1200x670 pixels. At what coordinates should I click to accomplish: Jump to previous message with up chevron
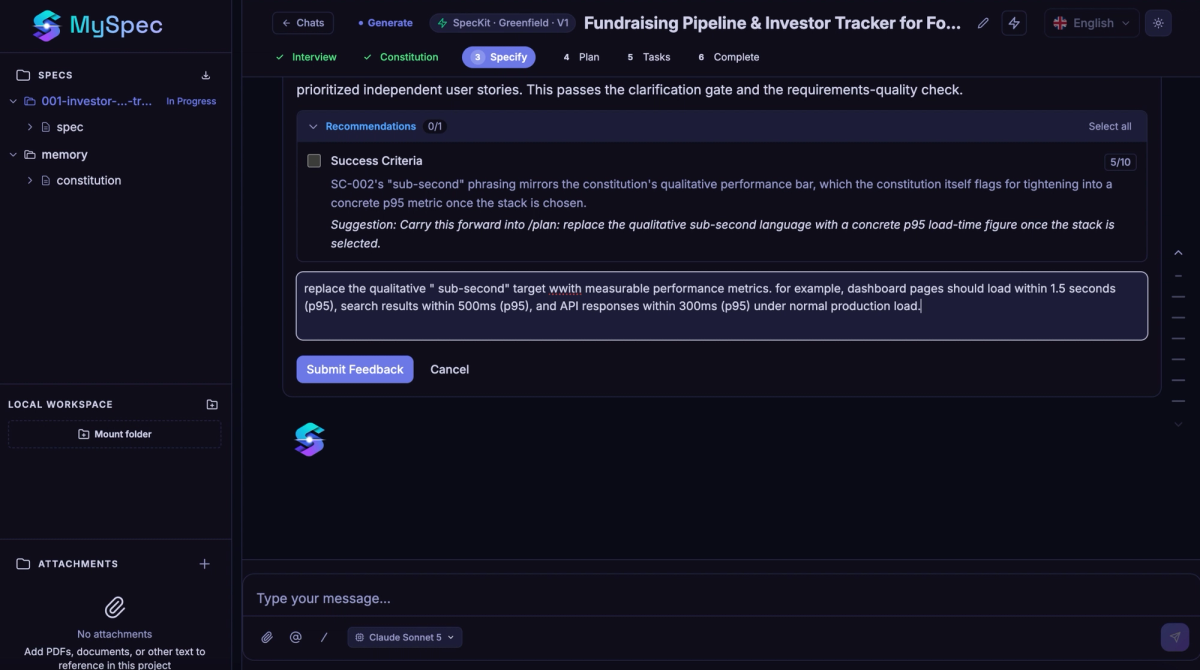pos(1178,253)
